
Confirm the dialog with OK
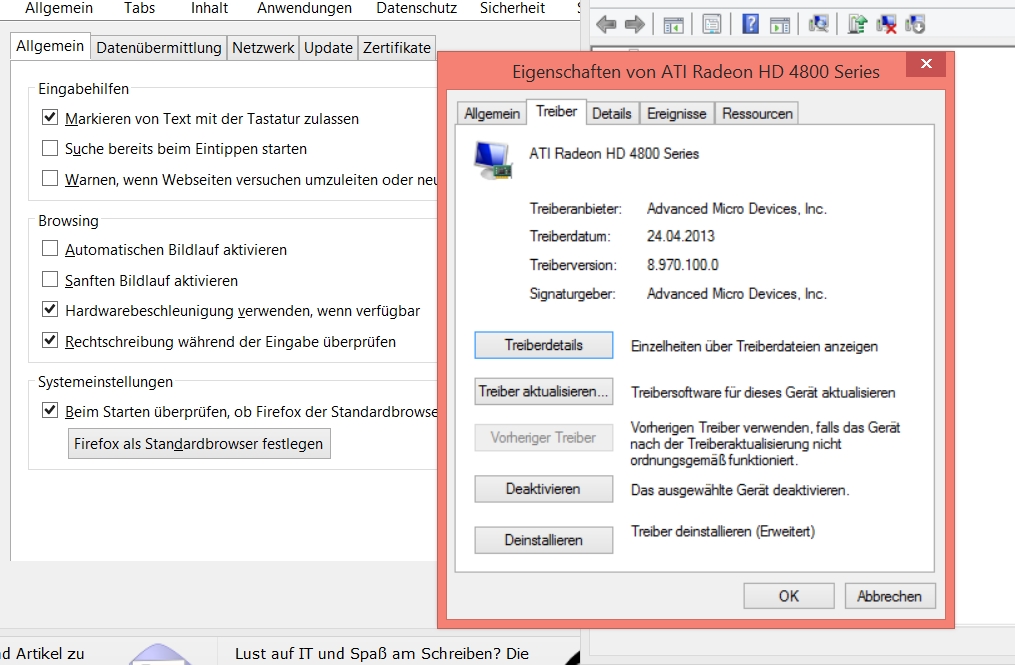coord(788,596)
